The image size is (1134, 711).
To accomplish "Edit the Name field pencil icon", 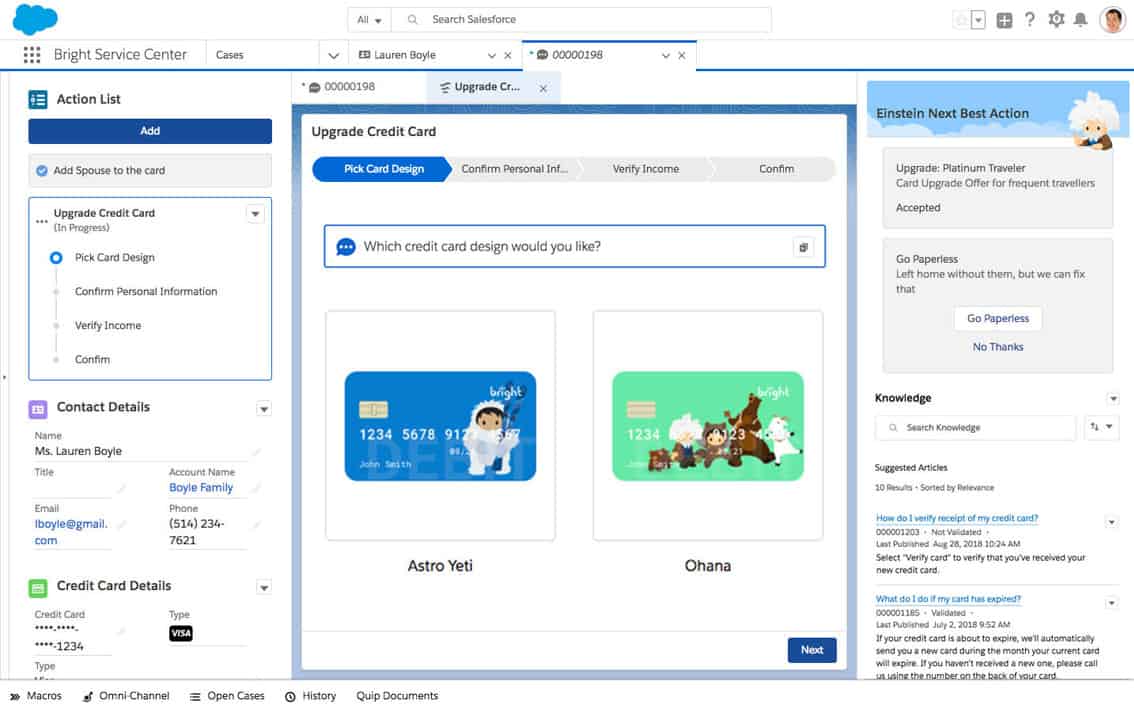I will pyautogui.click(x=256, y=451).
